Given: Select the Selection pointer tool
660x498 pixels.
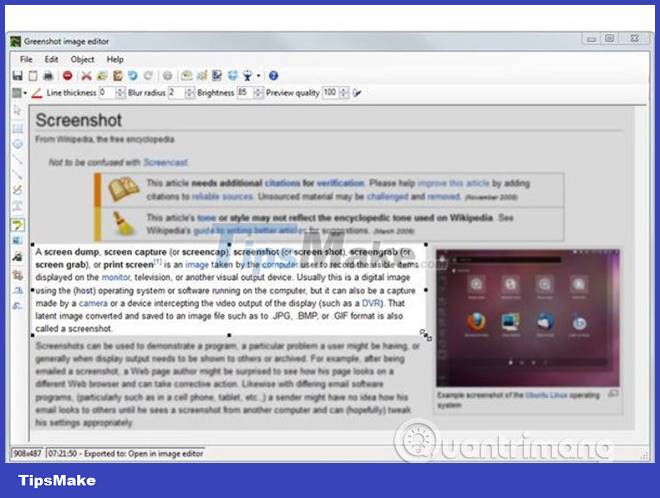Looking at the screenshot, I should (17, 111).
